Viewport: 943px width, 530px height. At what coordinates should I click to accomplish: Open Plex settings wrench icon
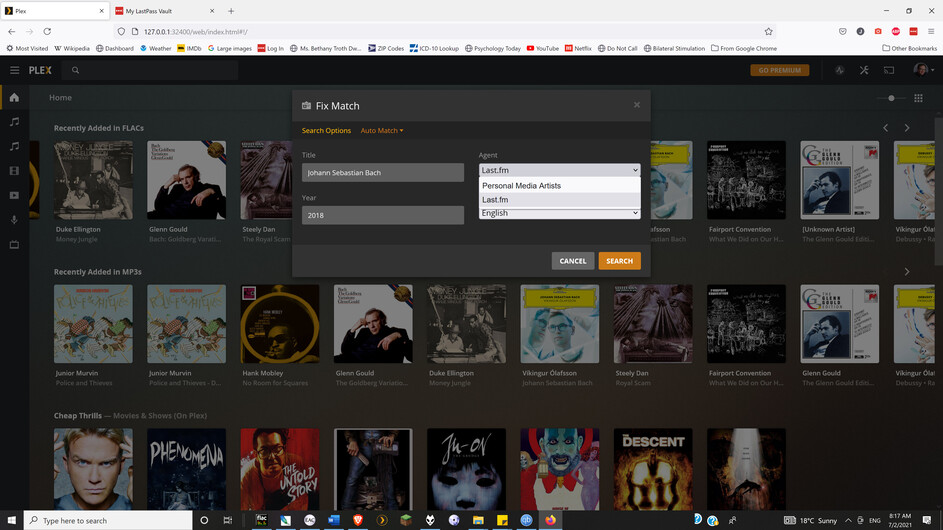click(x=864, y=70)
